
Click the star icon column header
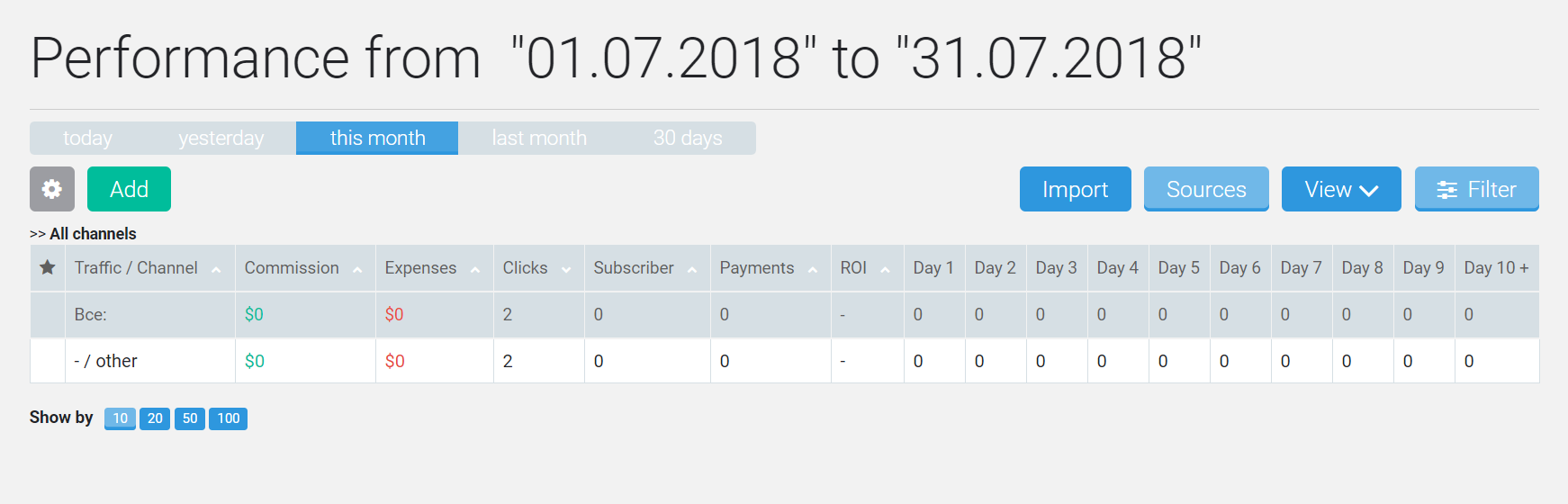48,267
